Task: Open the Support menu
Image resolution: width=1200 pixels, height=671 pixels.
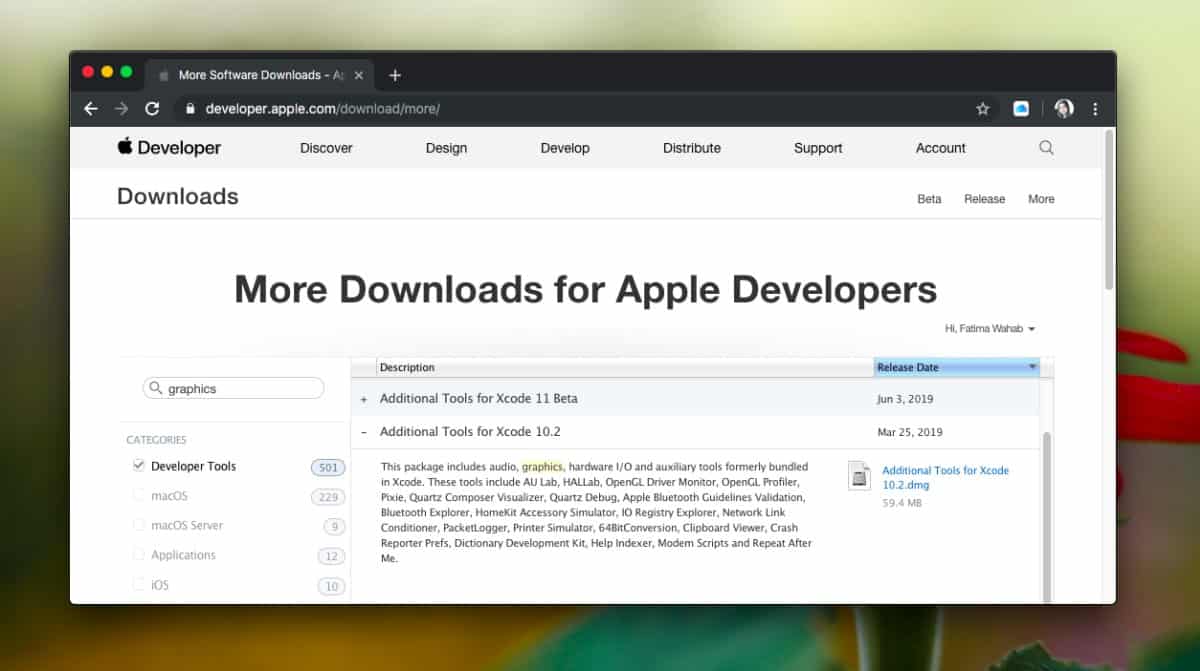Action: click(x=818, y=148)
